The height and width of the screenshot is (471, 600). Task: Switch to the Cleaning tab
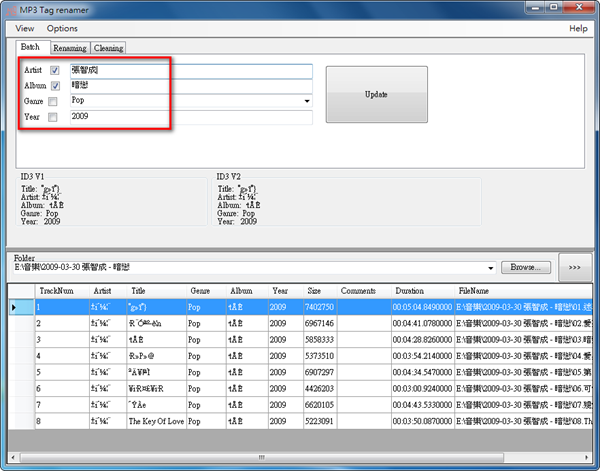[108, 47]
